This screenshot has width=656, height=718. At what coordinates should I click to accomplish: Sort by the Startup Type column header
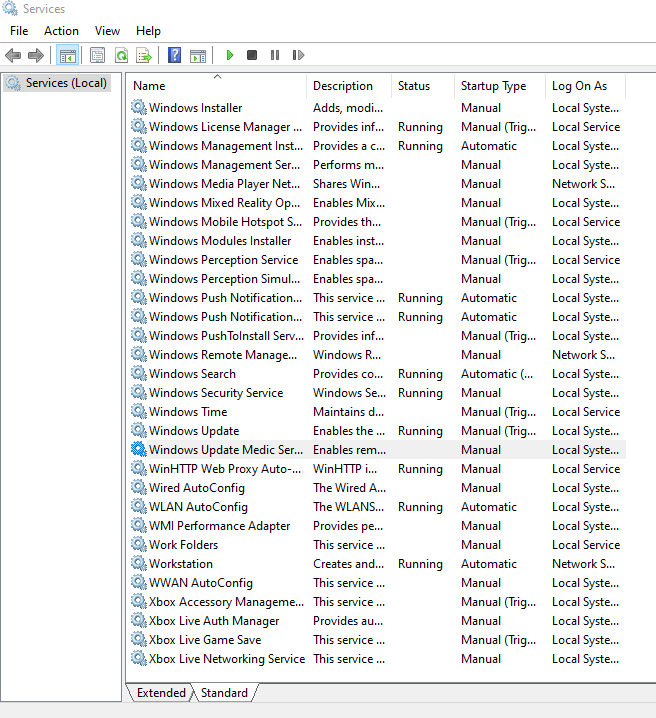coord(500,86)
